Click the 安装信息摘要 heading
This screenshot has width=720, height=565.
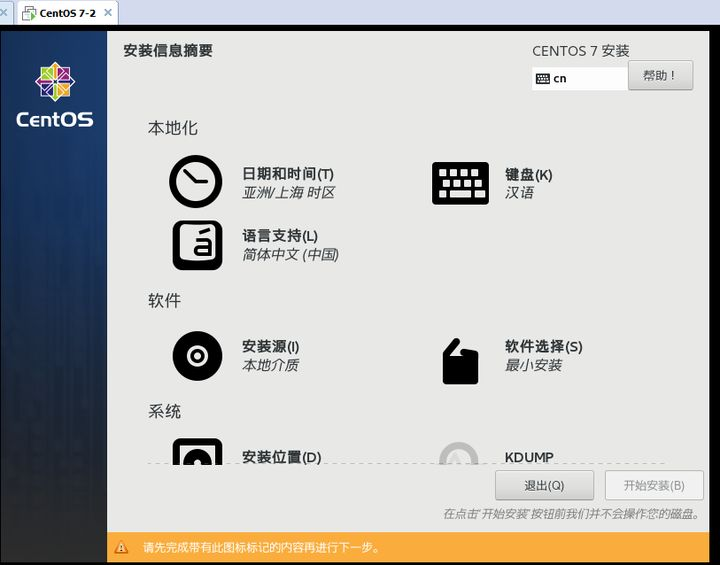[168, 51]
